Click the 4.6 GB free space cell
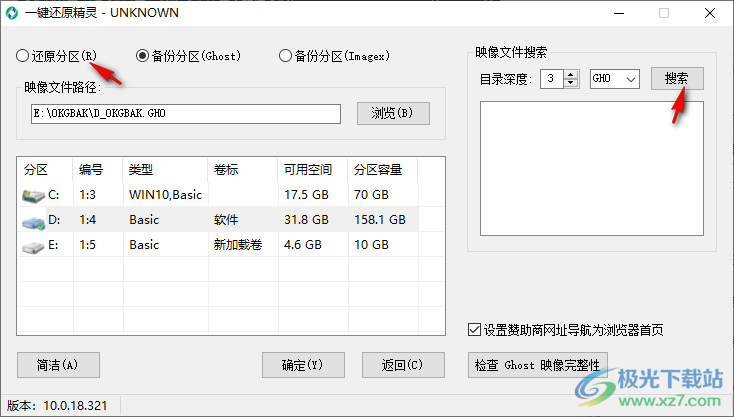The image size is (734, 417). pyautogui.click(x=302, y=245)
